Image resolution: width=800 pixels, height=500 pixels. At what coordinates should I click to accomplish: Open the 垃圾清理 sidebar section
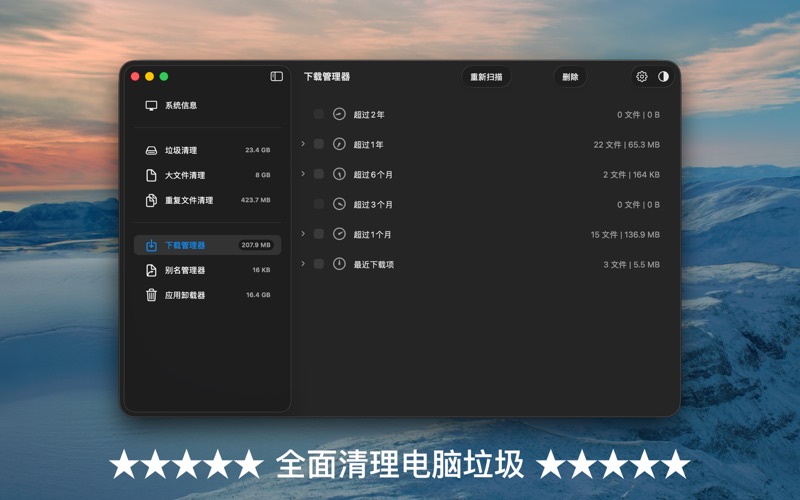pyautogui.click(x=207, y=151)
